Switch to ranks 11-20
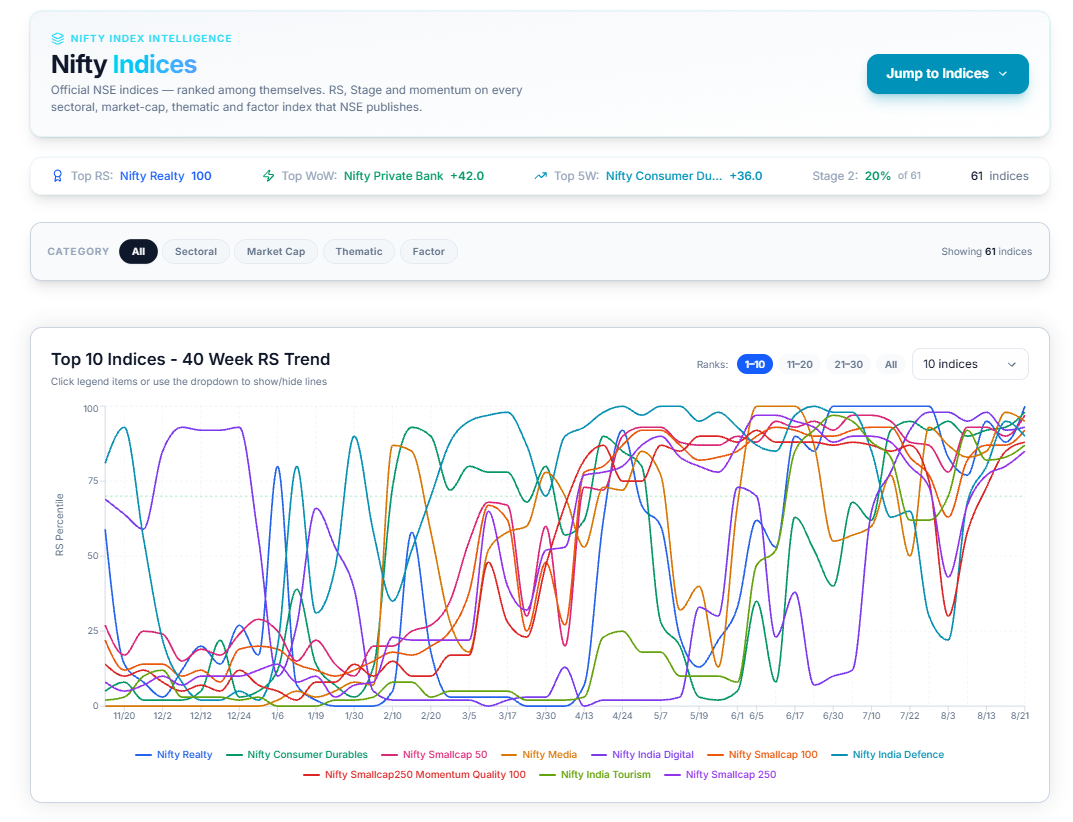 [799, 364]
